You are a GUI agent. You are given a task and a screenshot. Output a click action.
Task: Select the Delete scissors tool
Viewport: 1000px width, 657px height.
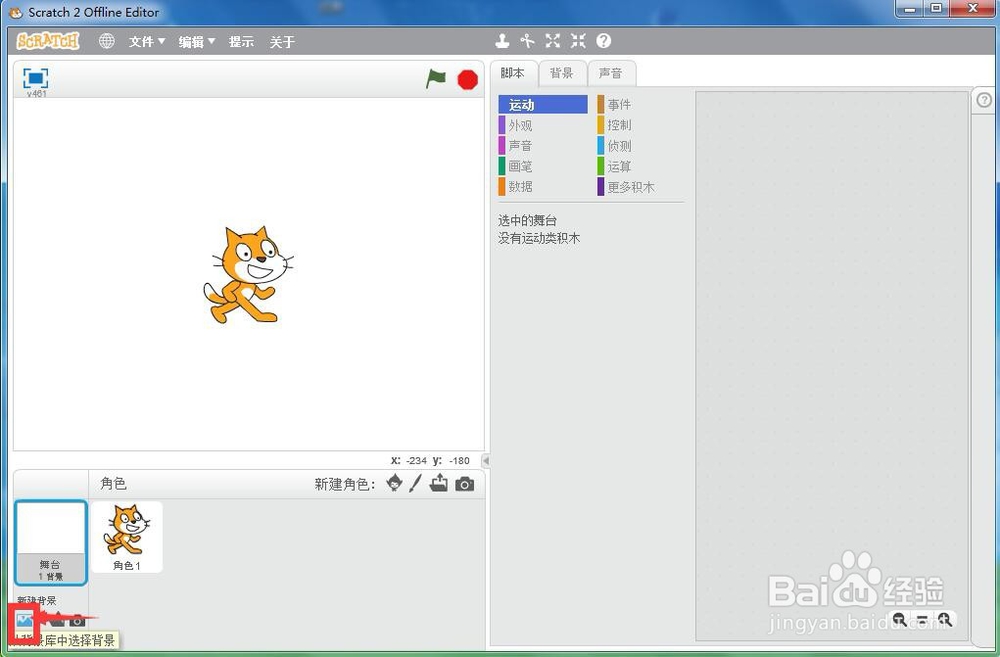pos(527,41)
